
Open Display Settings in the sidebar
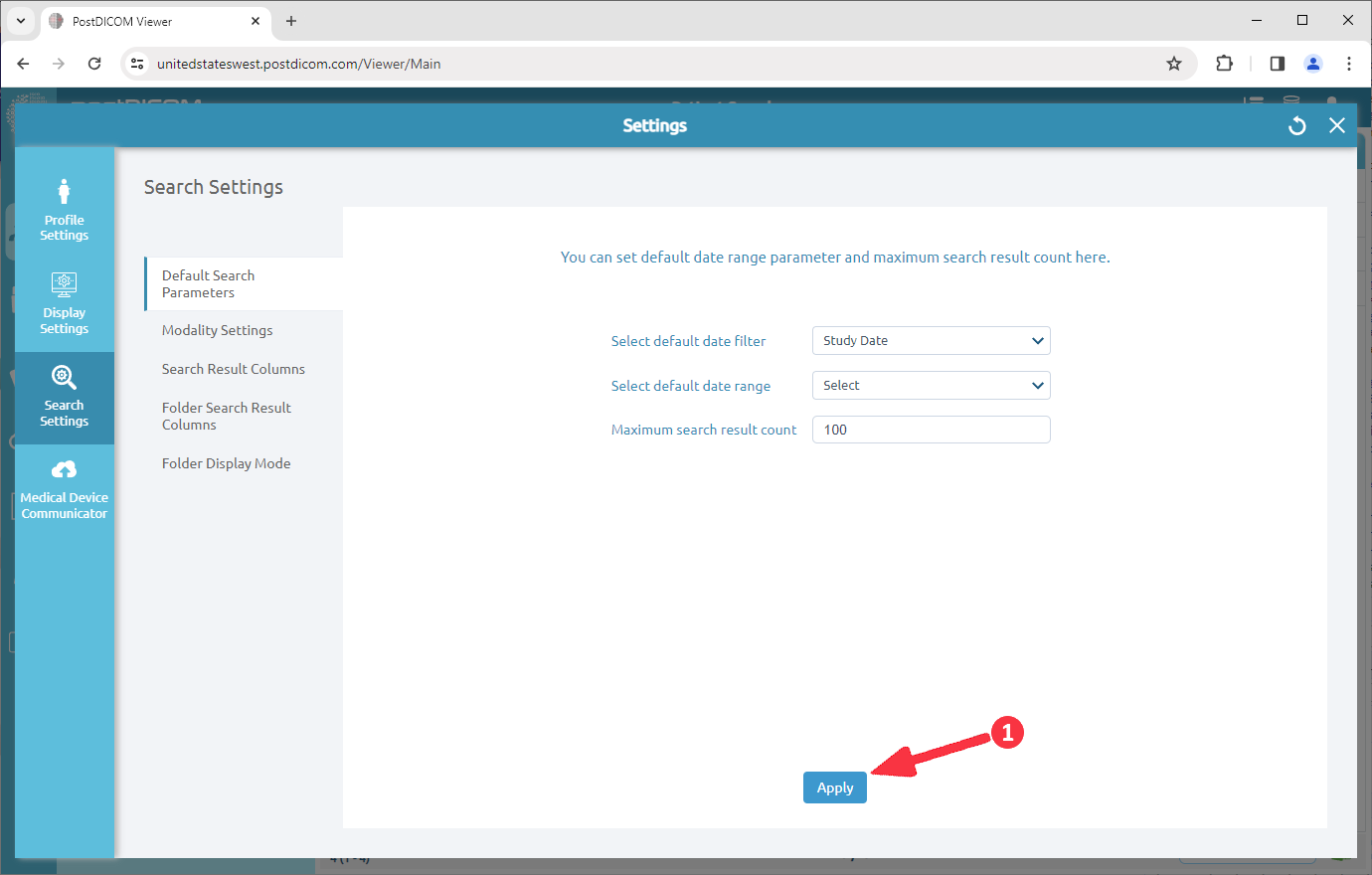64,301
